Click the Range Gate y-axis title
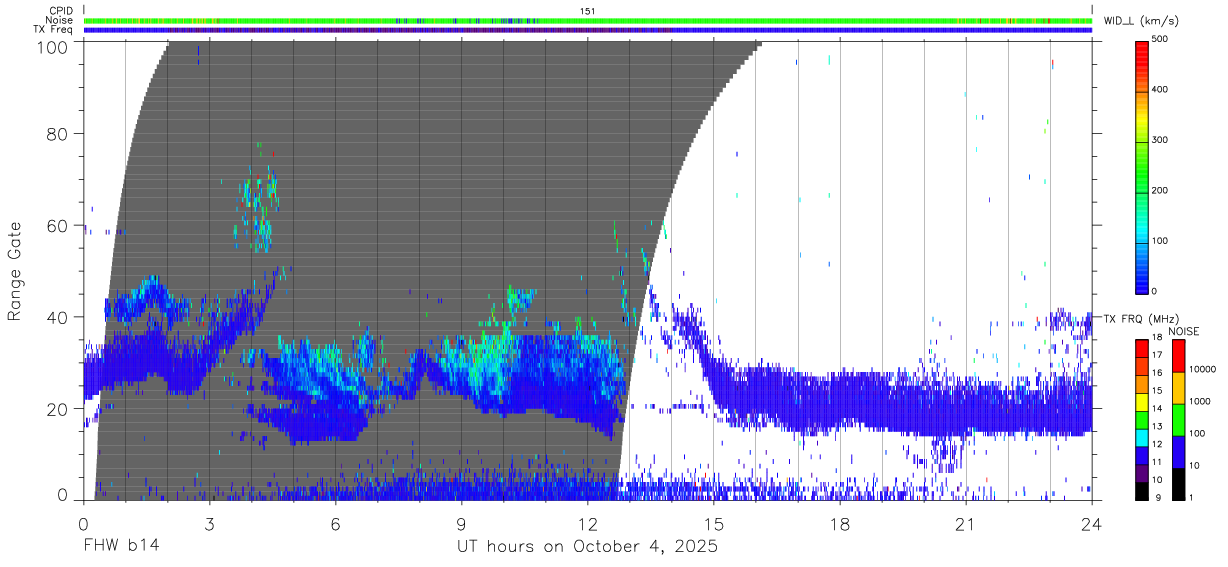Viewport: 1228px width, 567px height. [x=15, y=270]
